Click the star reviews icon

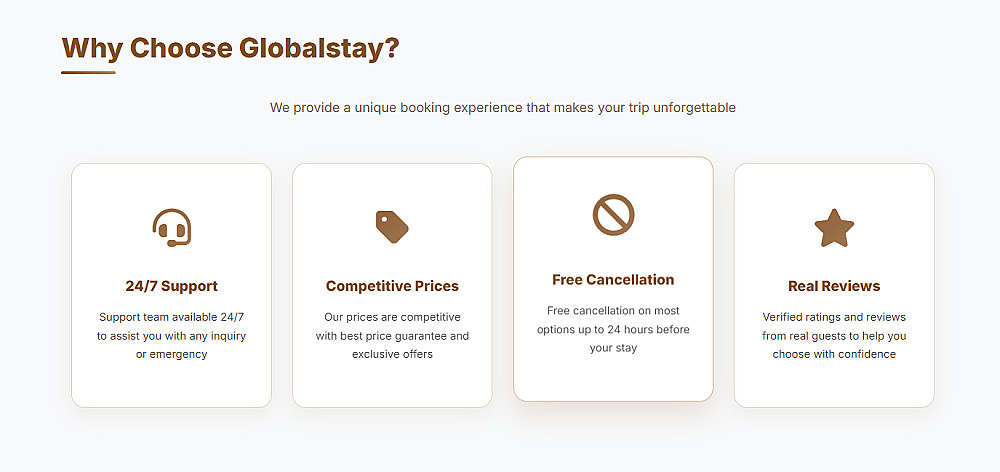click(834, 228)
